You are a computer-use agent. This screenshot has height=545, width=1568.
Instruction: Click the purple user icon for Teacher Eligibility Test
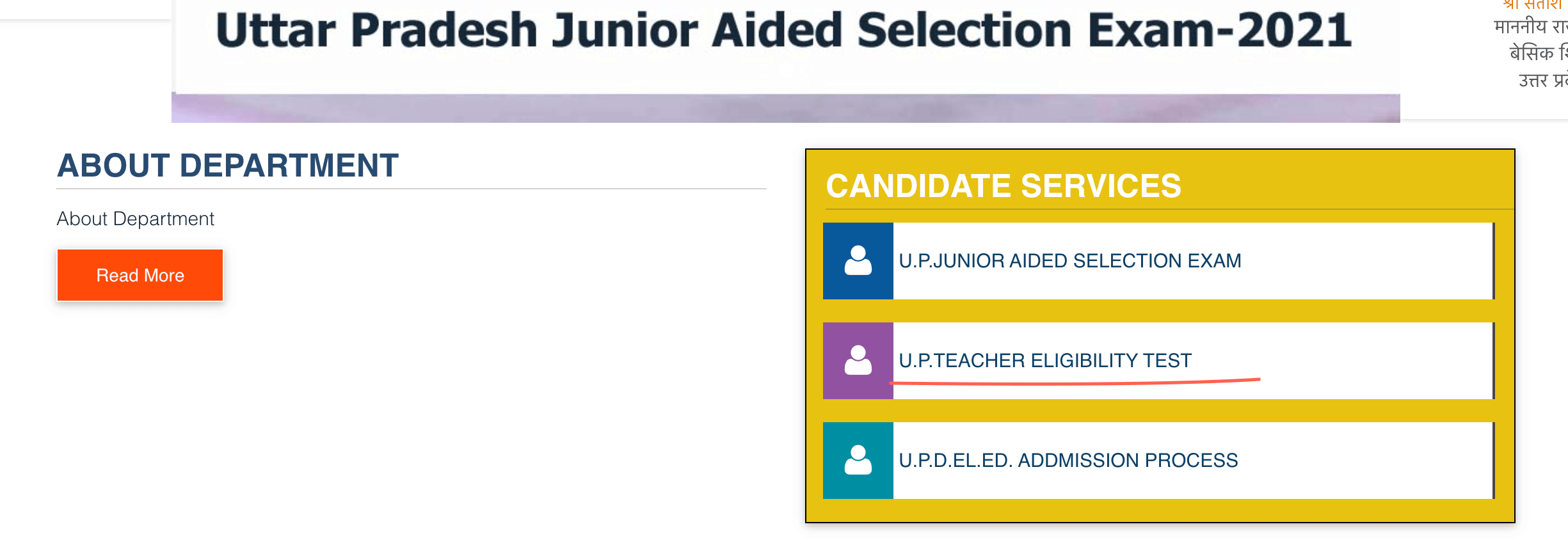[x=858, y=361]
